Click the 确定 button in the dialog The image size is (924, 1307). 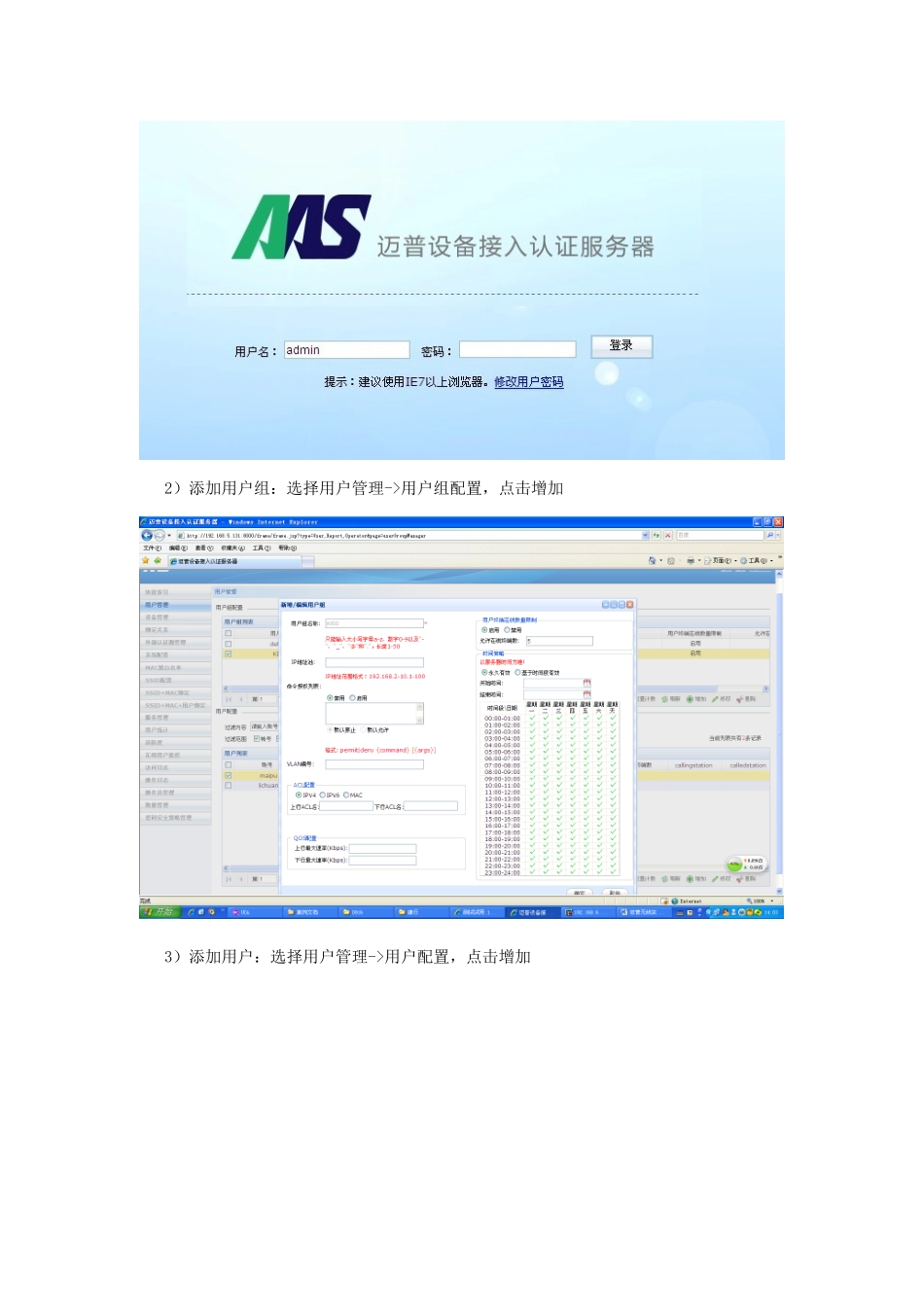pos(579,892)
